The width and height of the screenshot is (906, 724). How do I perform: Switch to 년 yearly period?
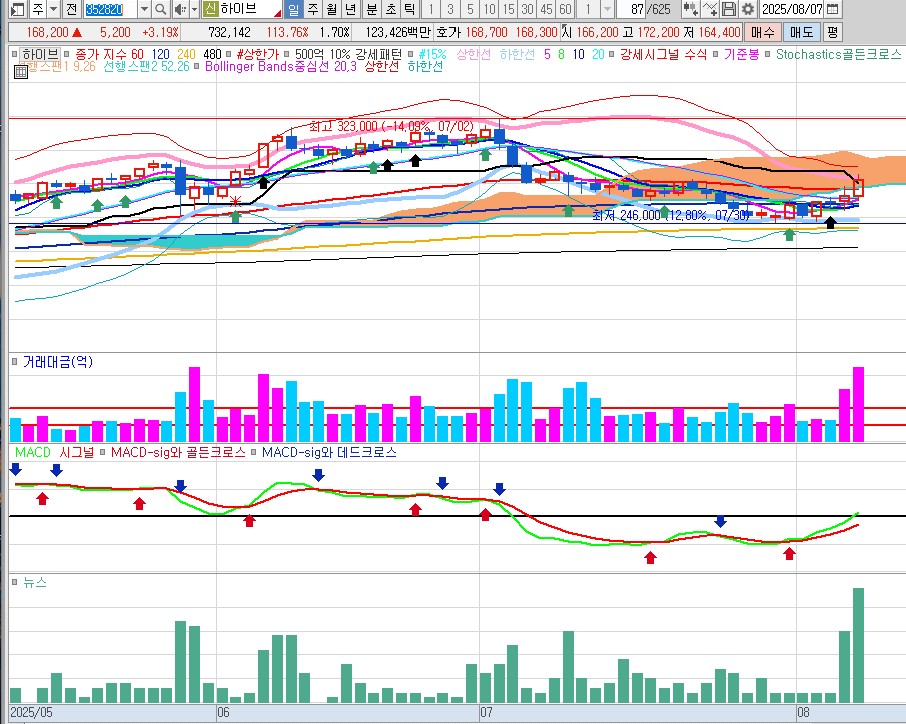[350, 9]
